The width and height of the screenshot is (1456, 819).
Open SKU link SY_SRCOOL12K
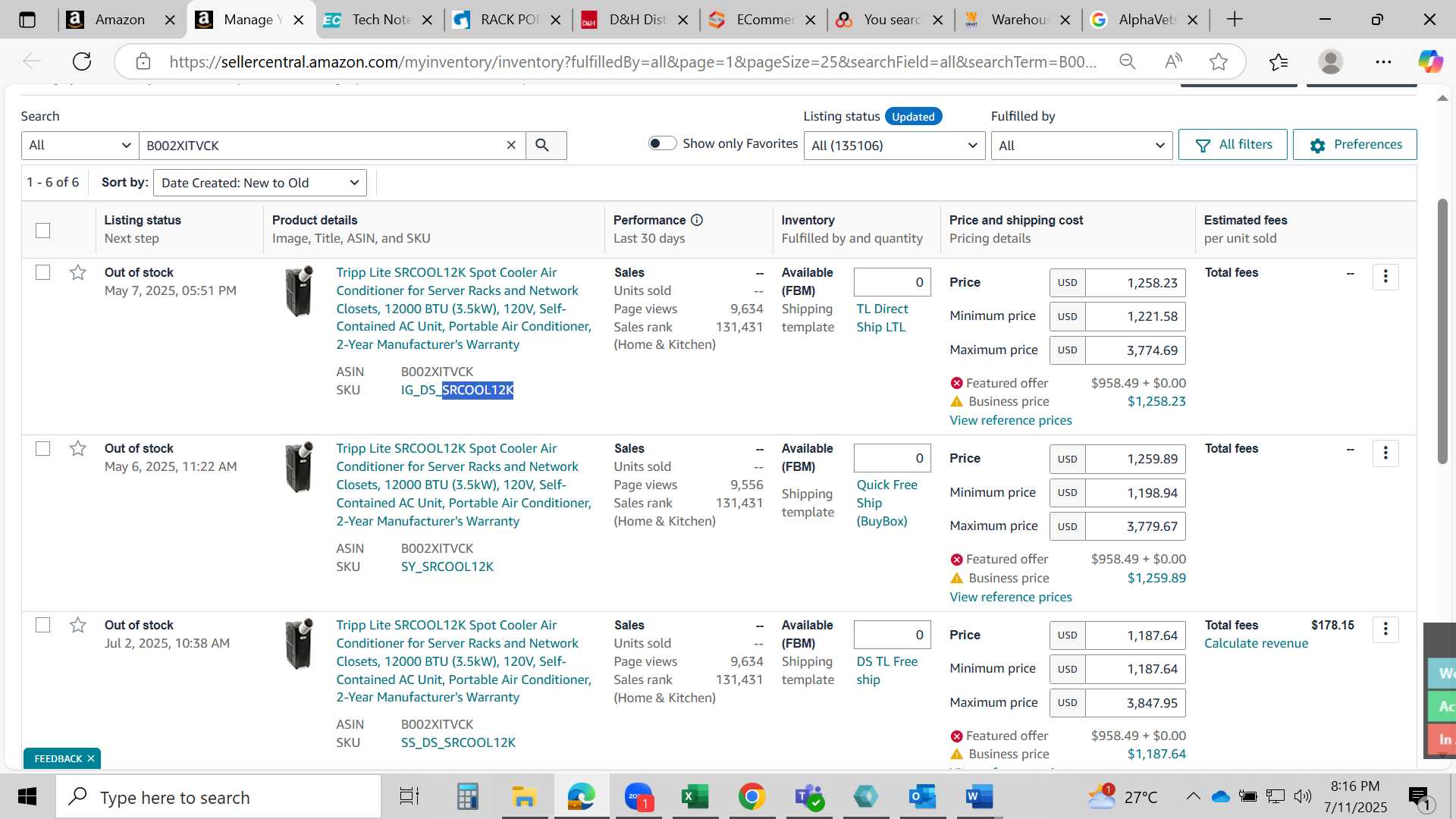tap(447, 566)
